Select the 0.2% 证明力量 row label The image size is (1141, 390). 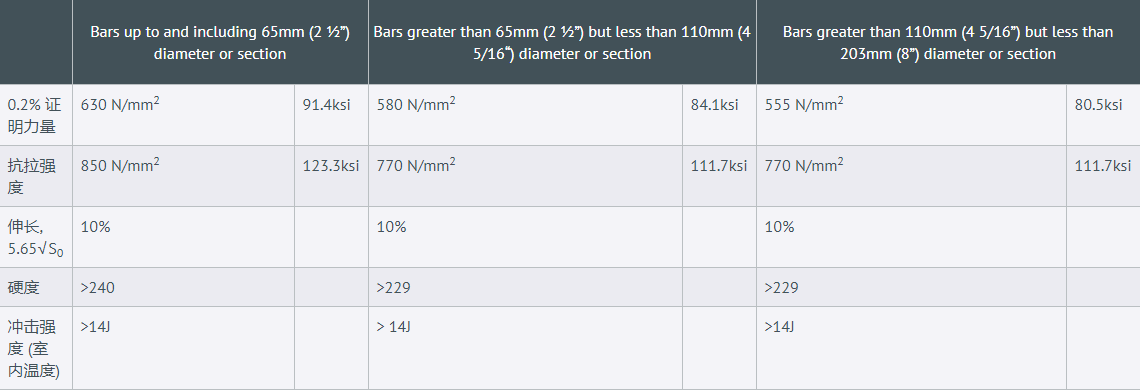pyautogui.click(x=36, y=115)
